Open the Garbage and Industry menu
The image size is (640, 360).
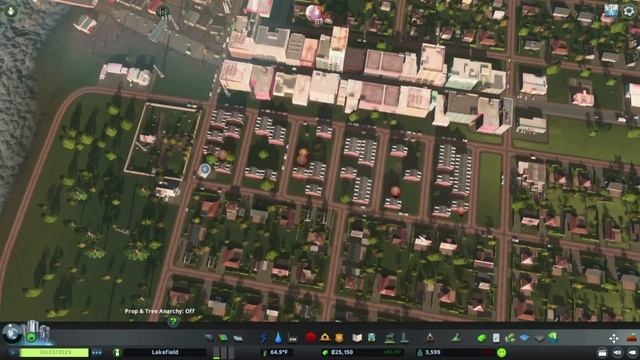point(293,338)
